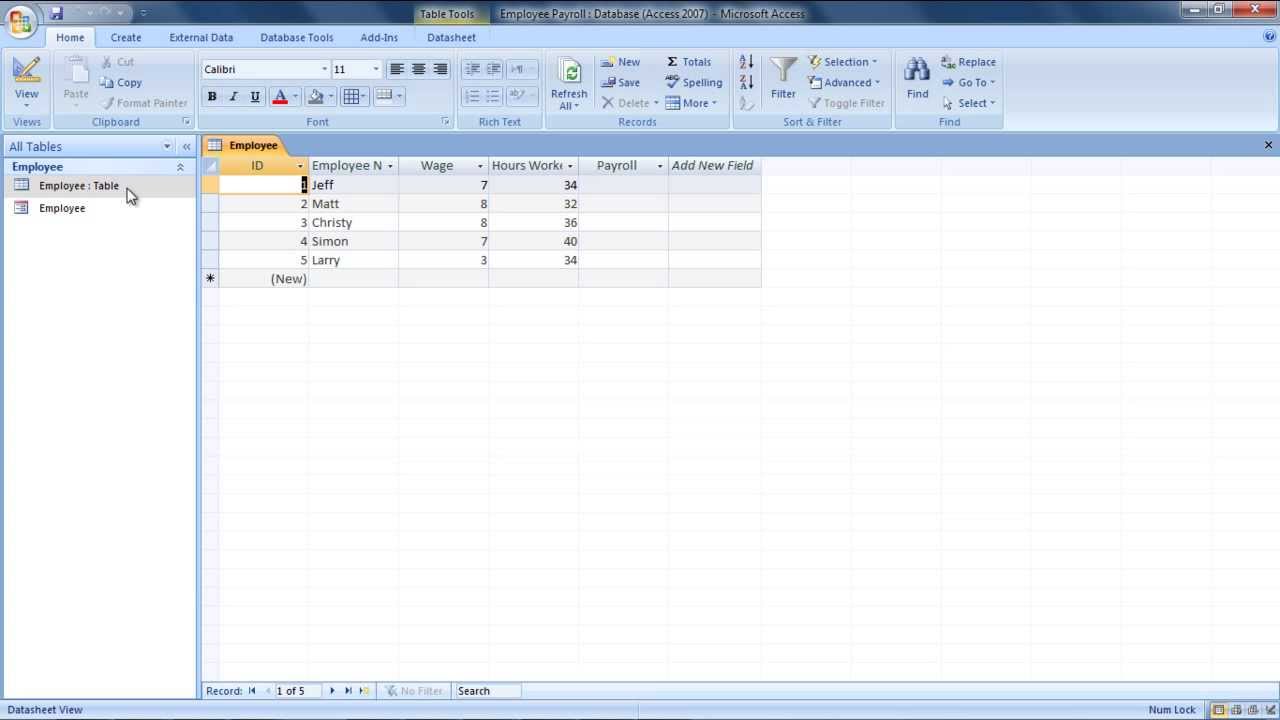The image size is (1280, 720).
Task: Apply fill/back color bucket
Action: (316, 96)
